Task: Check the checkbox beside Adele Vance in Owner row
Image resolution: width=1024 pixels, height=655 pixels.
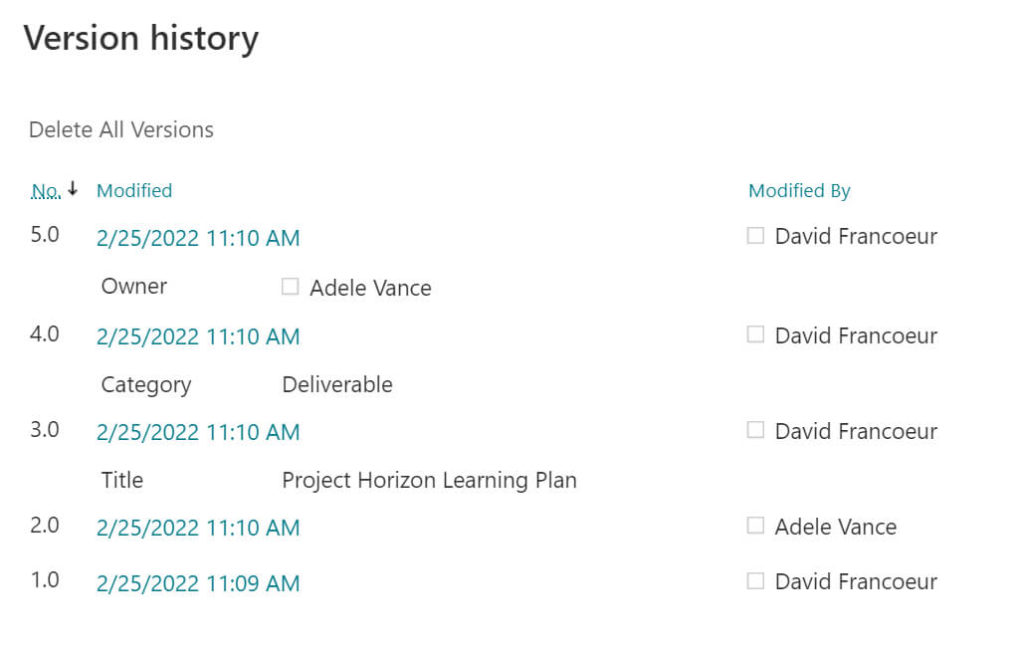Action: coord(290,287)
